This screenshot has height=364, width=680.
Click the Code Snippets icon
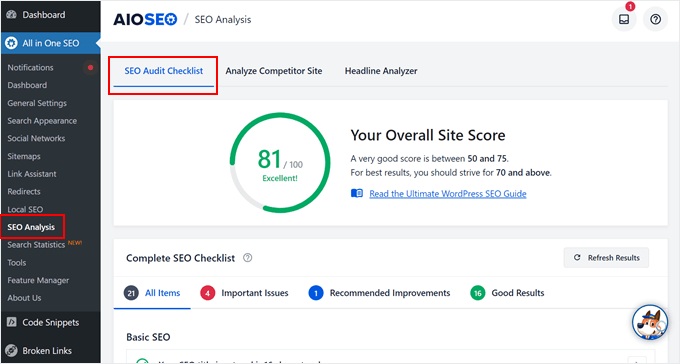click(11, 322)
